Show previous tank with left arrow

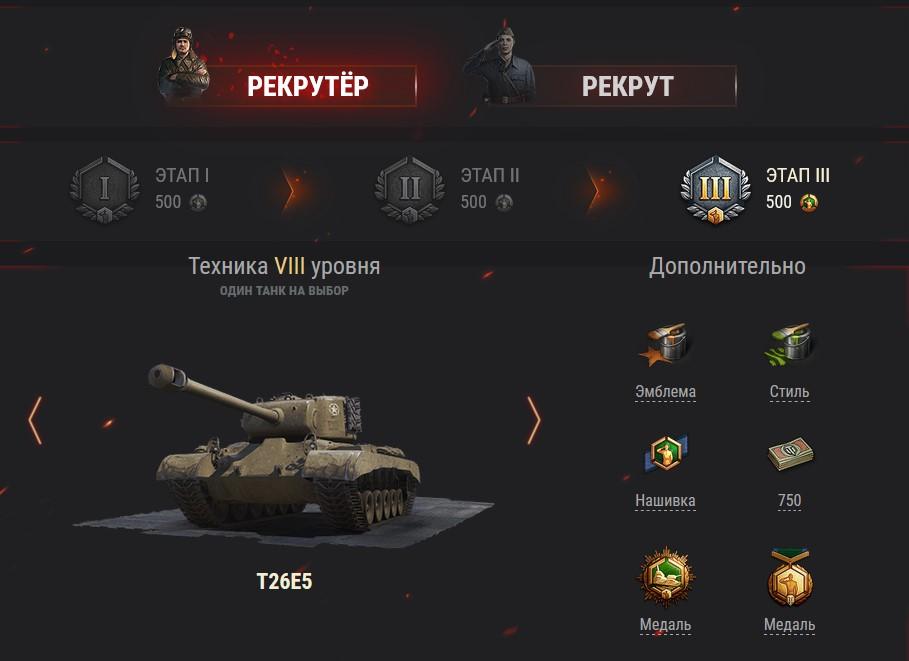point(35,420)
